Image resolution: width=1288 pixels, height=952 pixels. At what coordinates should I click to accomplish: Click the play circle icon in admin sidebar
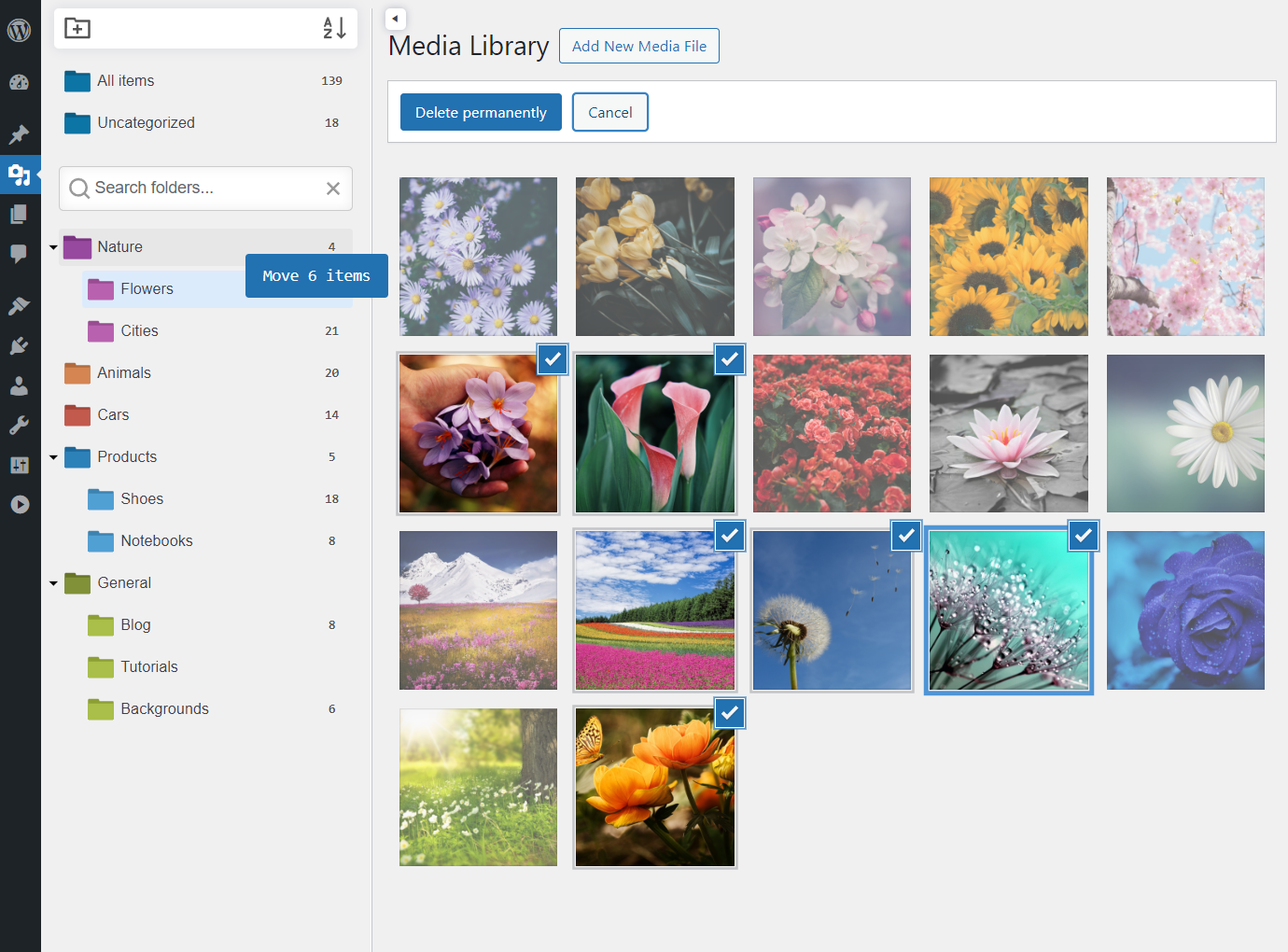(x=19, y=505)
